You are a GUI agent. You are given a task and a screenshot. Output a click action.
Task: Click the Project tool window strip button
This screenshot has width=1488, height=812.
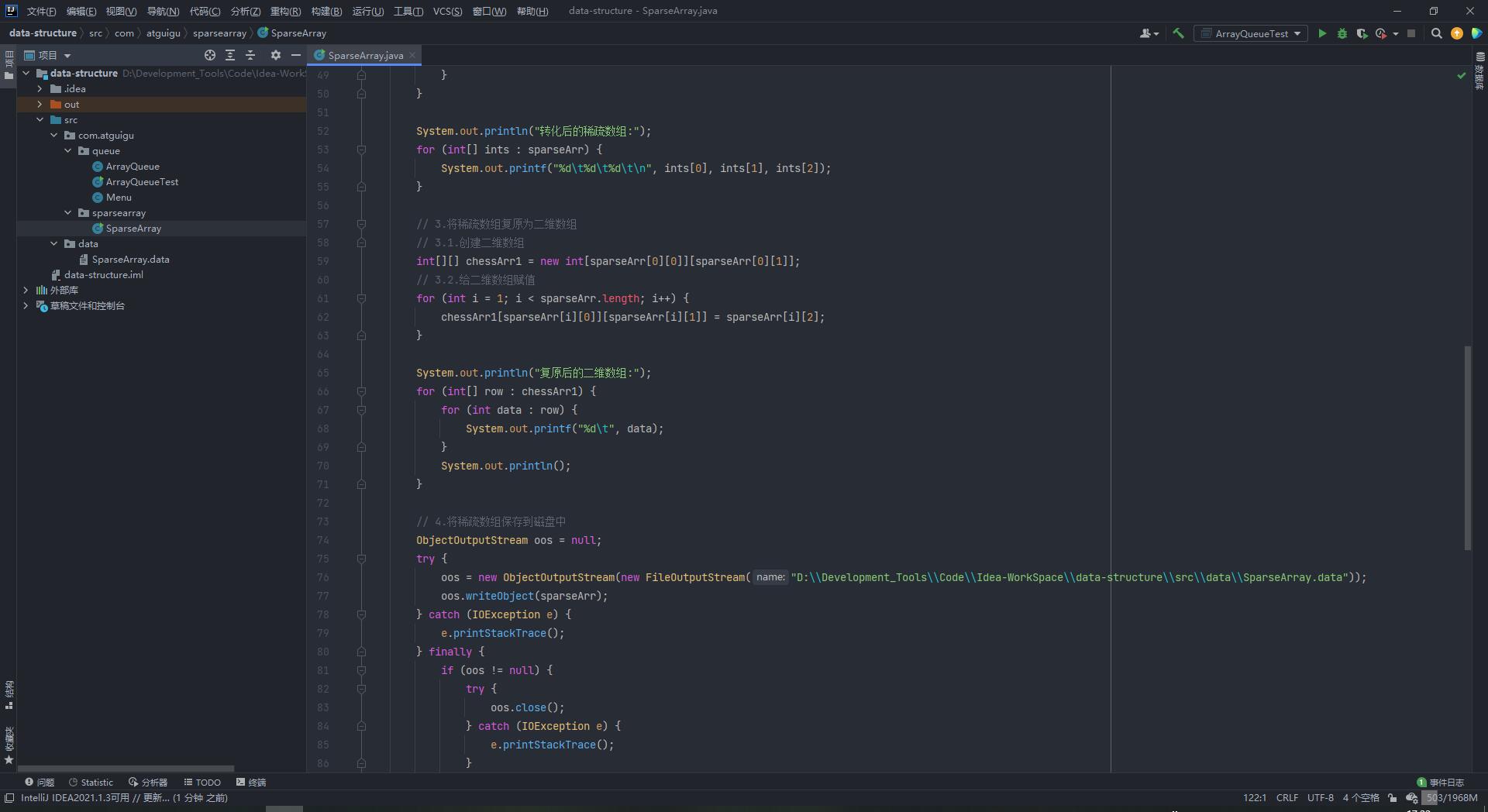pos(9,65)
